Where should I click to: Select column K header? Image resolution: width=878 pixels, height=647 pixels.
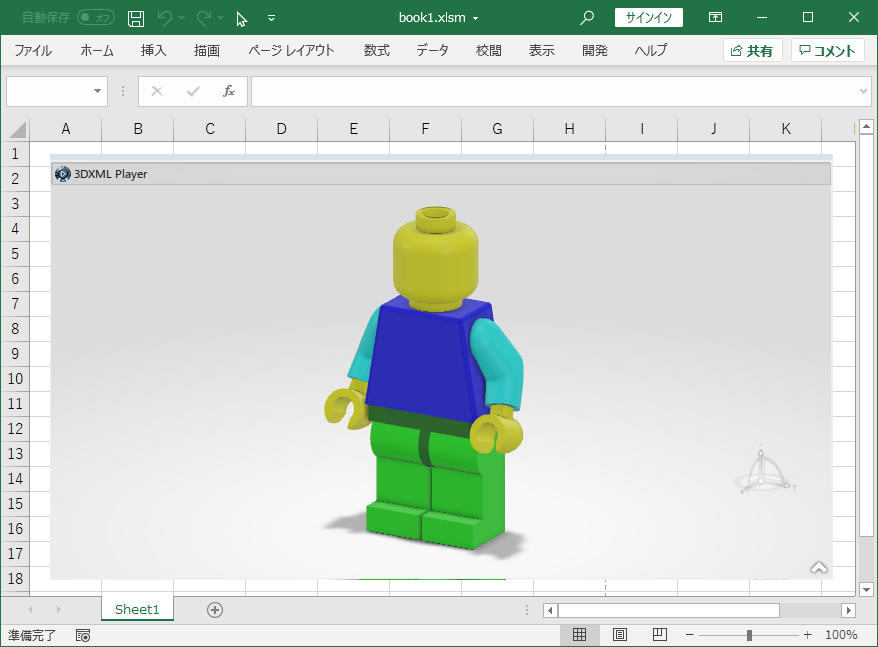[786, 129]
